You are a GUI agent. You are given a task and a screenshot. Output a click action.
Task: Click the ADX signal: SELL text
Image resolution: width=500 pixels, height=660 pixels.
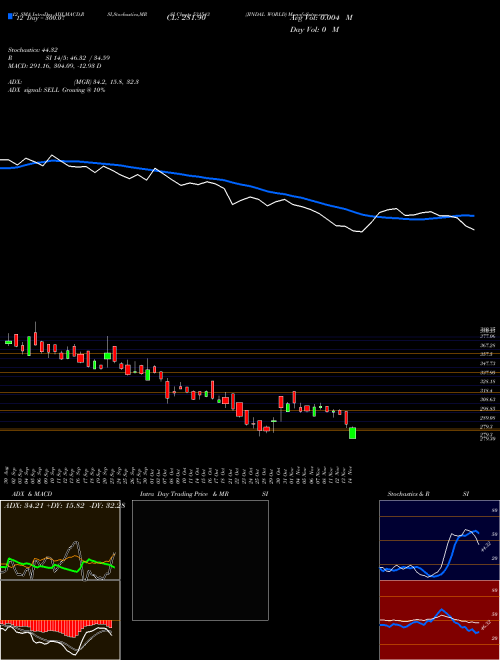(56, 90)
